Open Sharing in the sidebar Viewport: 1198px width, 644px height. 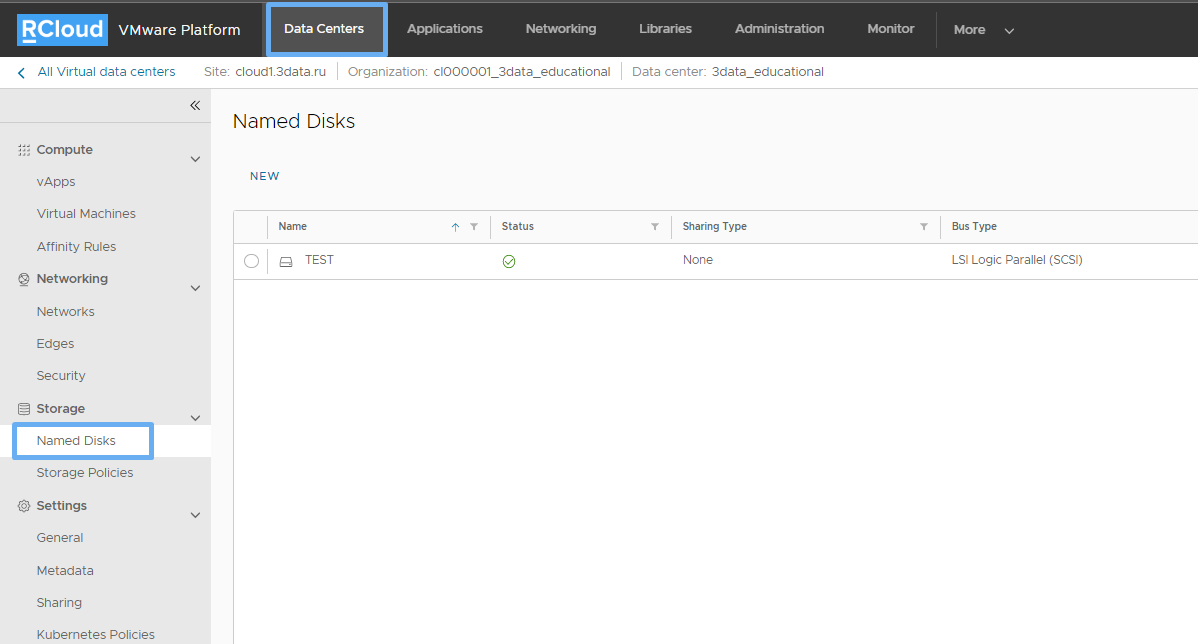[59, 603]
